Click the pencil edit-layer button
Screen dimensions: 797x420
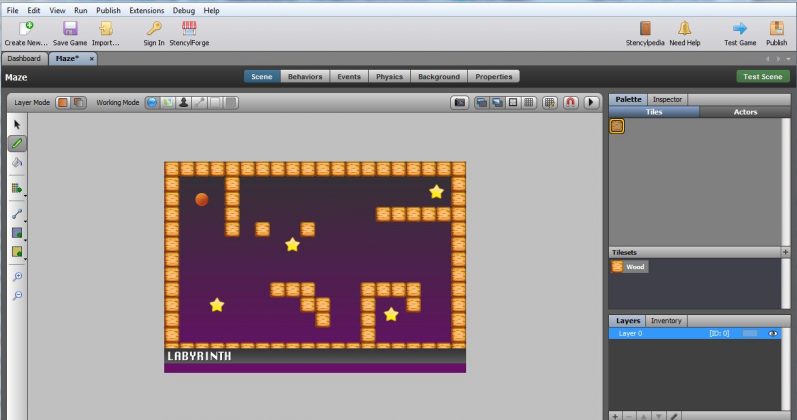click(673, 416)
